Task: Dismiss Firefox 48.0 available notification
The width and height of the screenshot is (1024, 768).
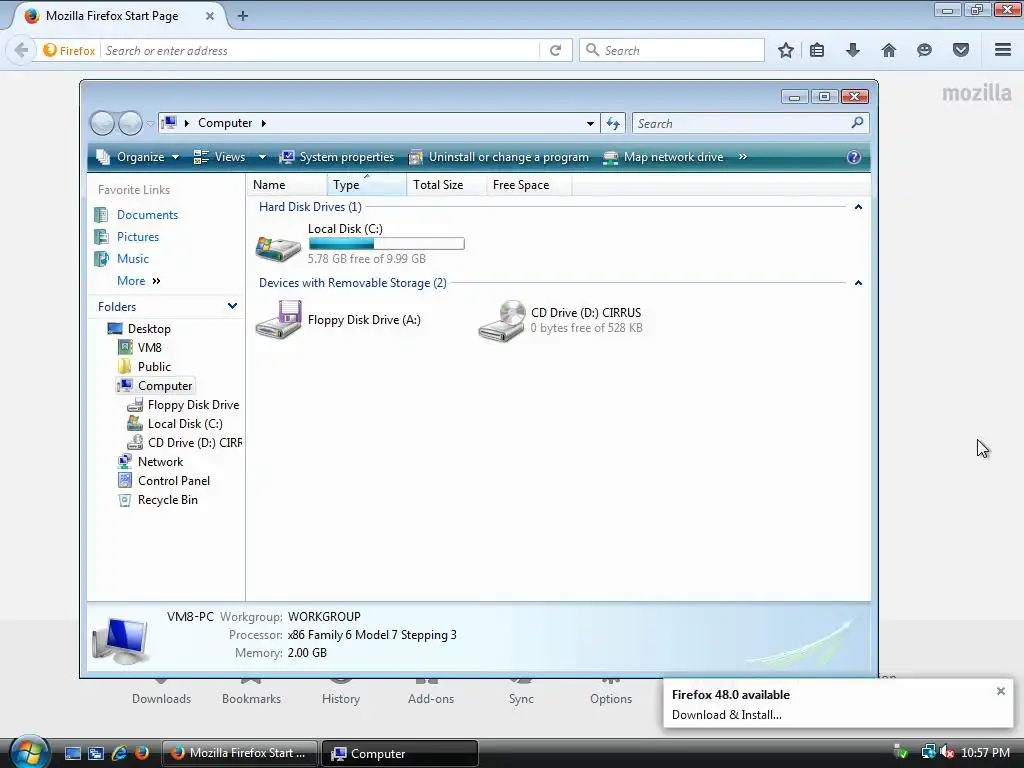Action: [1000, 691]
